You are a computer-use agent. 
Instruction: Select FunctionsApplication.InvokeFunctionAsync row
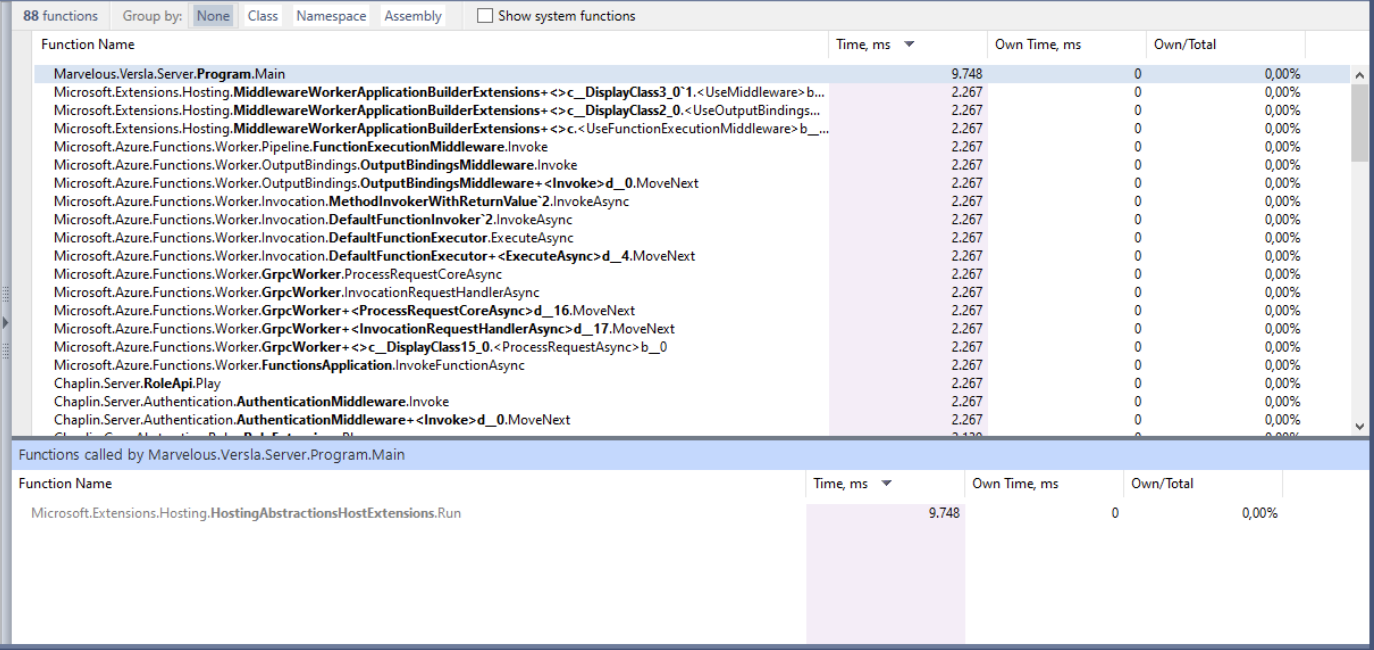tap(692, 365)
